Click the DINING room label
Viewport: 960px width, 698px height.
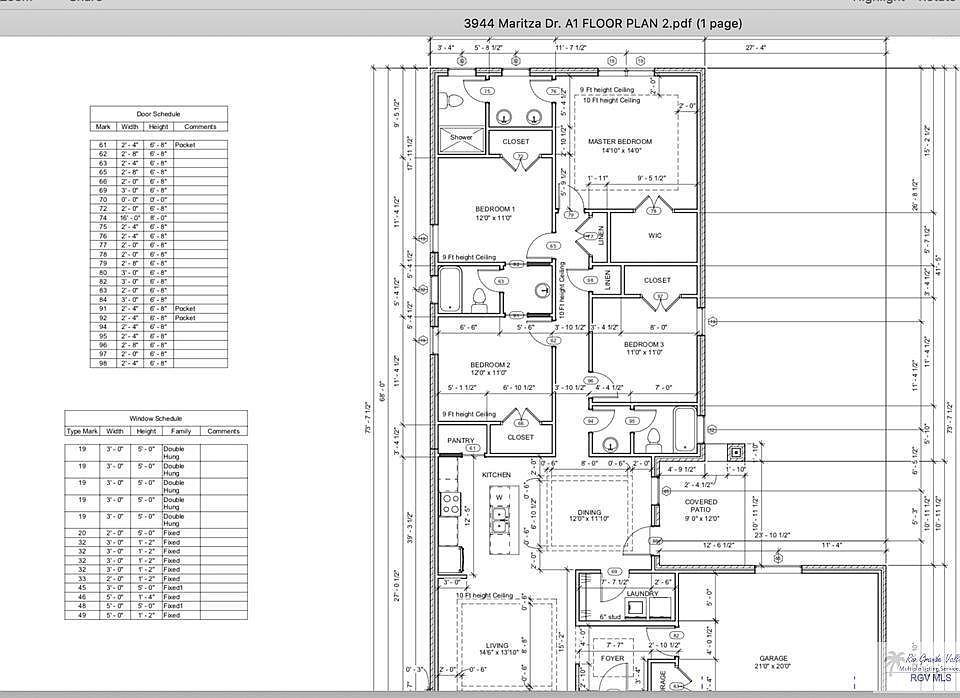[590, 512]
